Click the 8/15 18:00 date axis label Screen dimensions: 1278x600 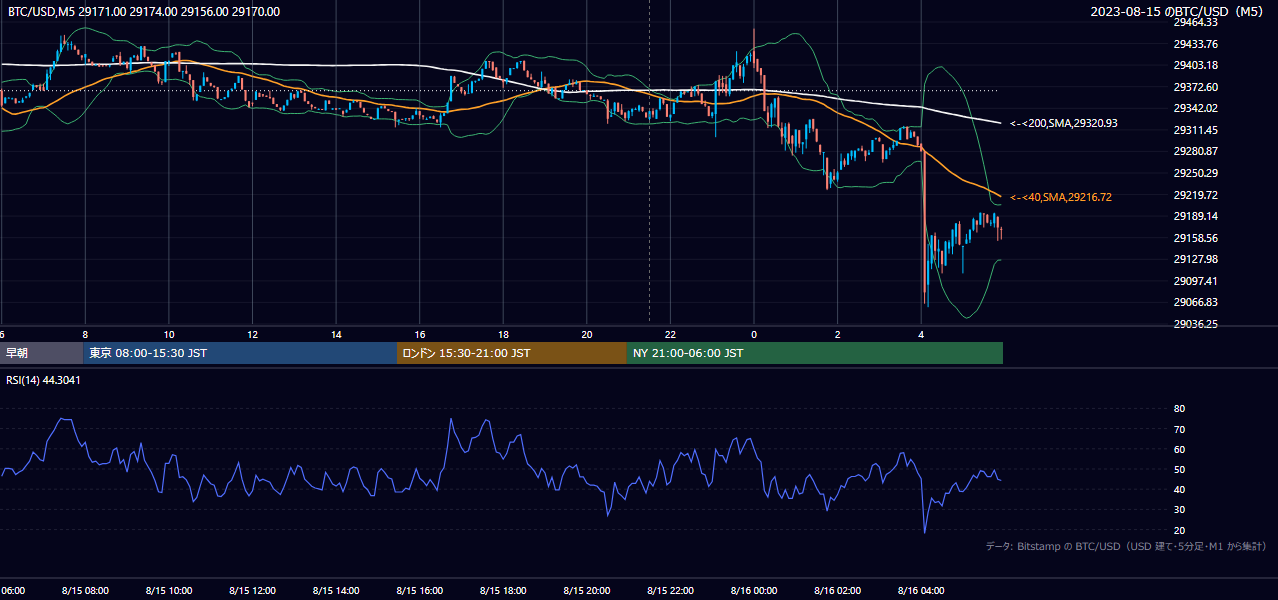(504, 590)
